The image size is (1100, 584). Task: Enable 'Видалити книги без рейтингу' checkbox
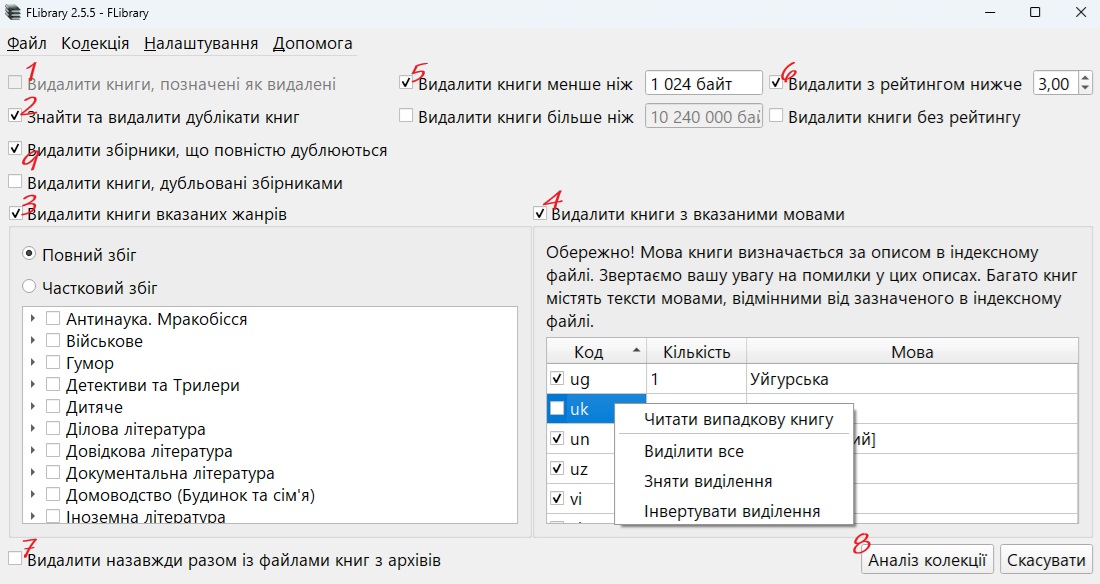[776, 115]
